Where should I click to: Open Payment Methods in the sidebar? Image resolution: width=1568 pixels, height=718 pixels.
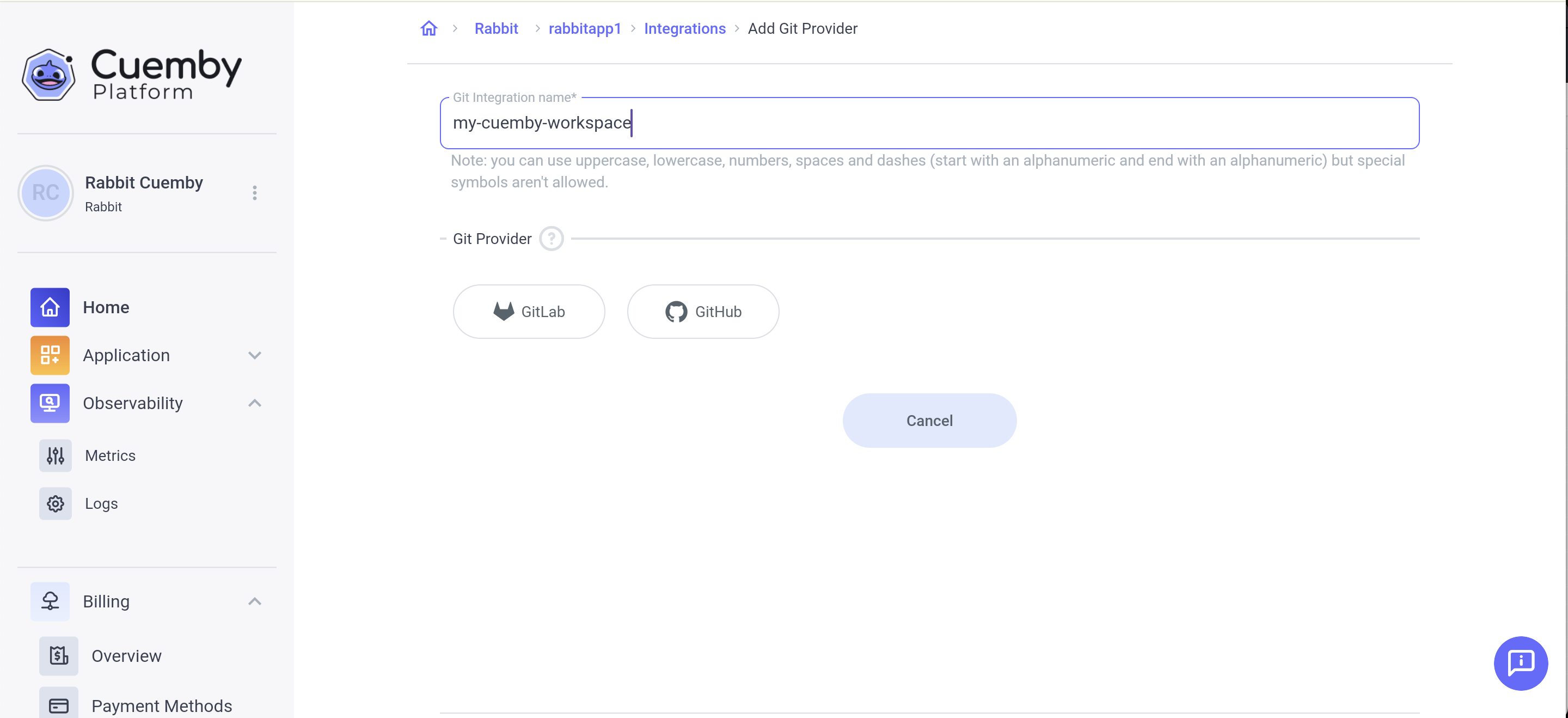161,705
